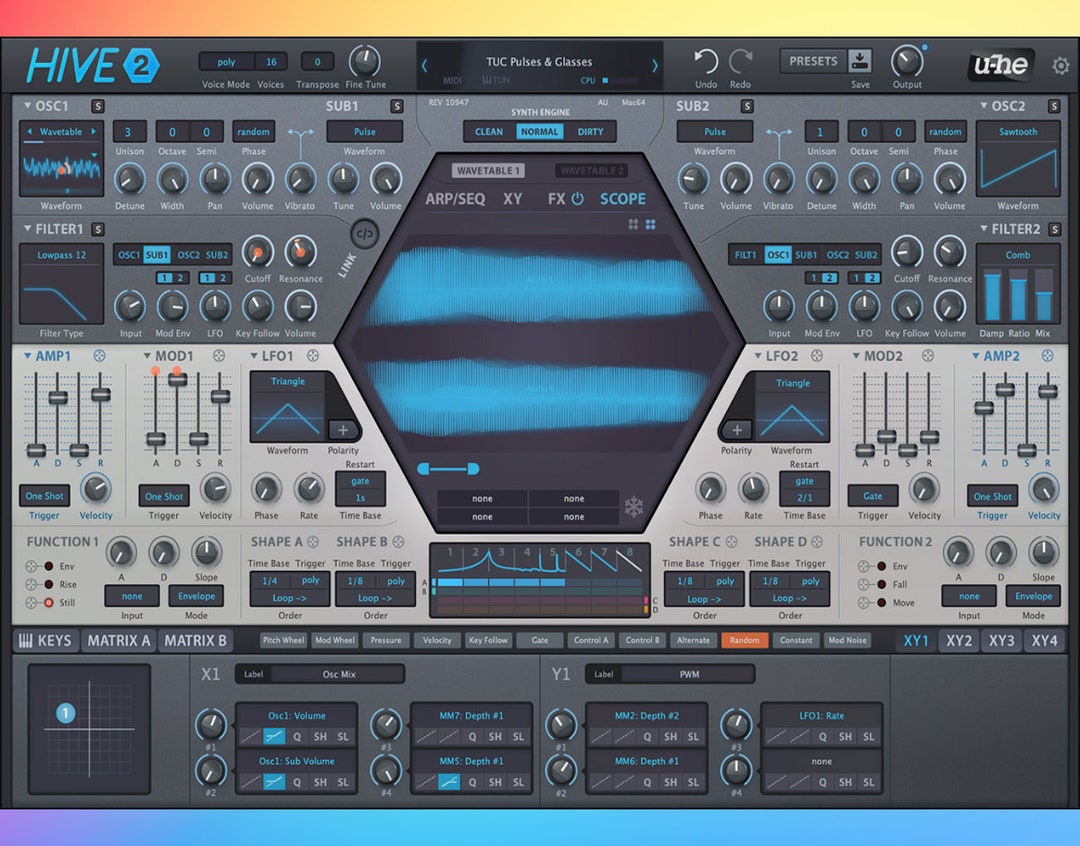
Task: Enable Solo on OSC1 with the S button
Action: (x=96, y=105)
